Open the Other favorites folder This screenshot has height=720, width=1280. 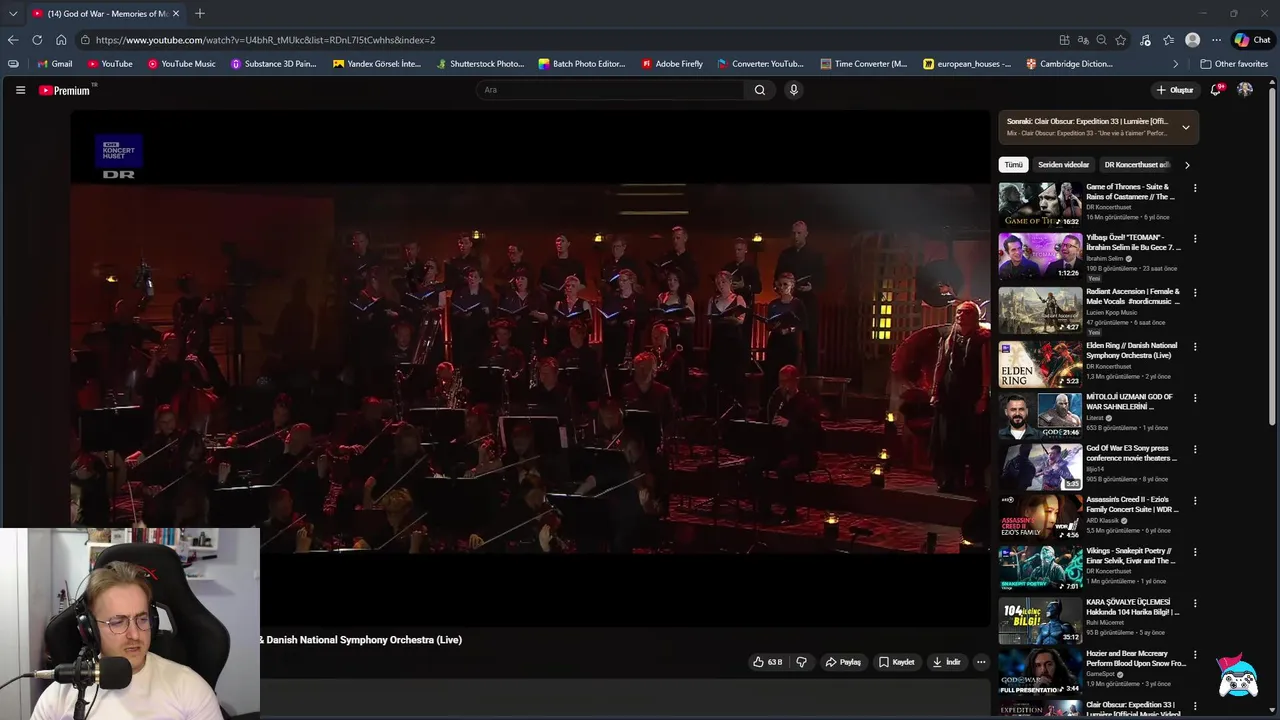[1234, 64]
